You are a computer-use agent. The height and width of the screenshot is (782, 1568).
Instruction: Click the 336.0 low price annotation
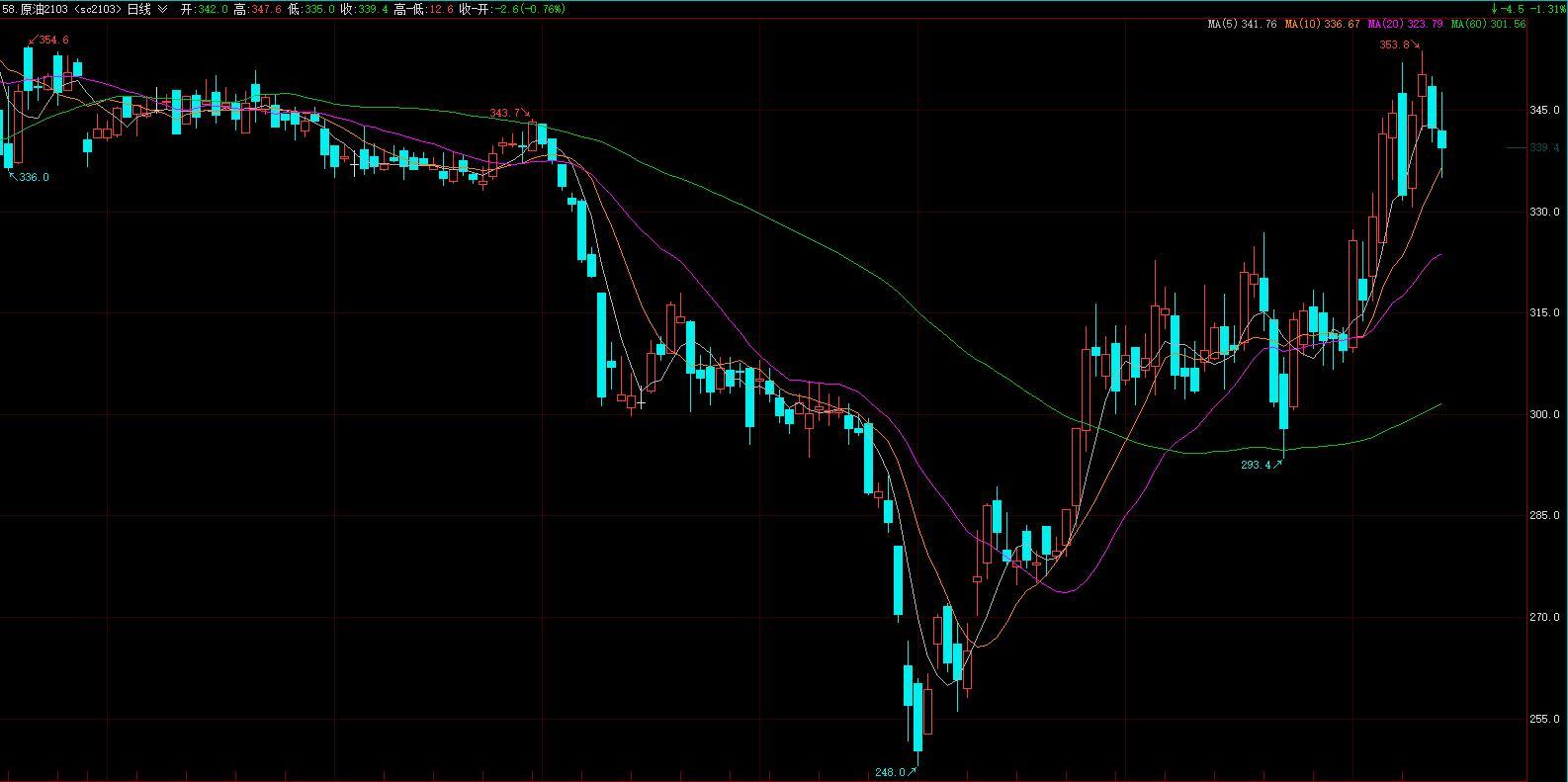point(34,177)
